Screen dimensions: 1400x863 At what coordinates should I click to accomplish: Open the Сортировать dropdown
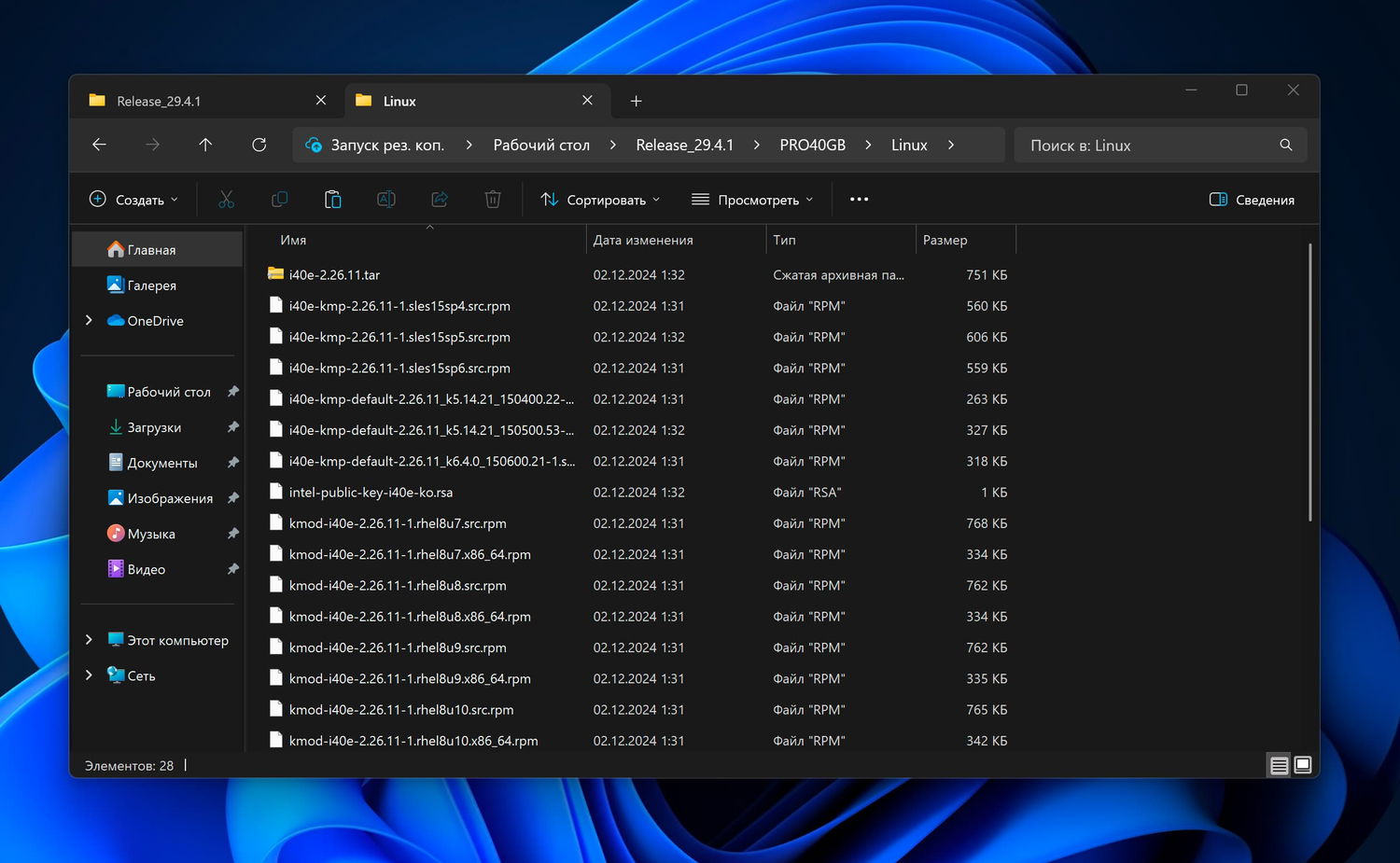point(600,200)
